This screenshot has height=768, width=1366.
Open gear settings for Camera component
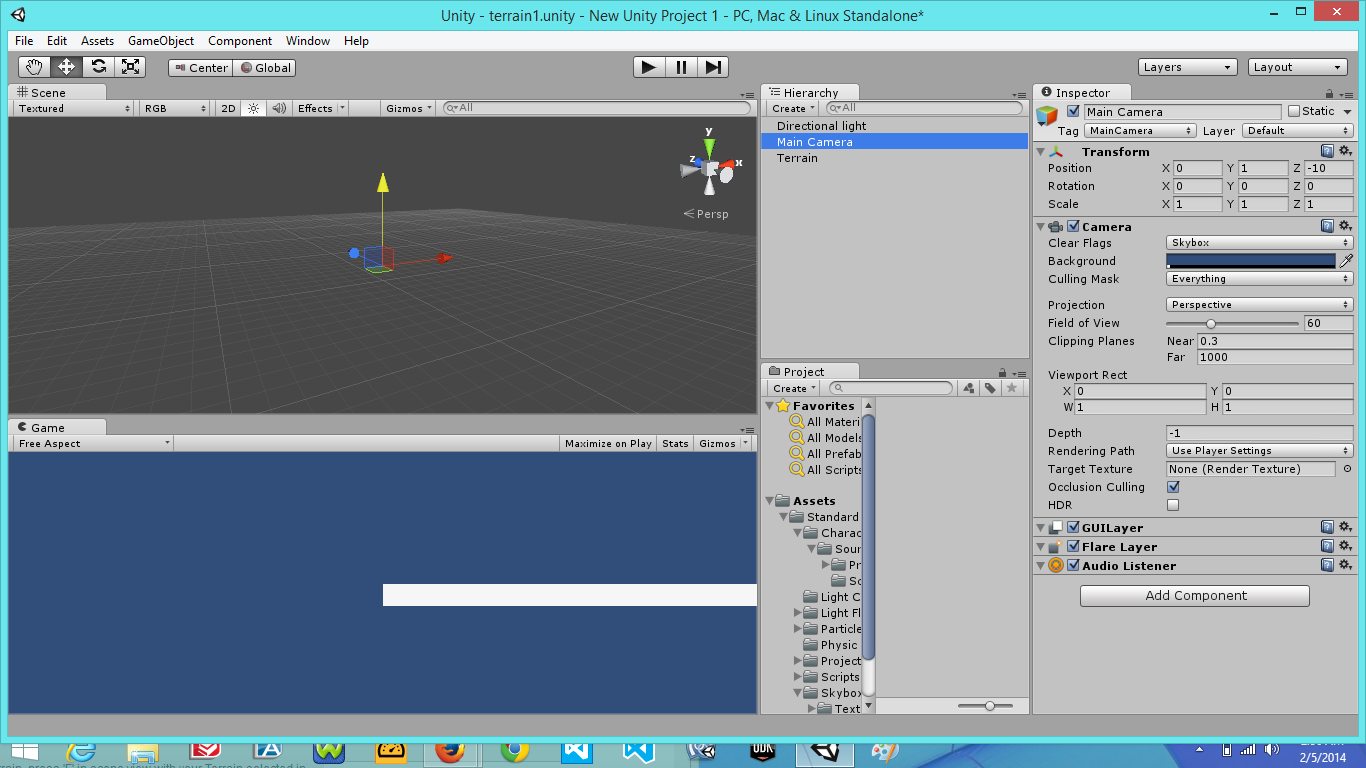pyautogui.click(x=1345, y=226)
